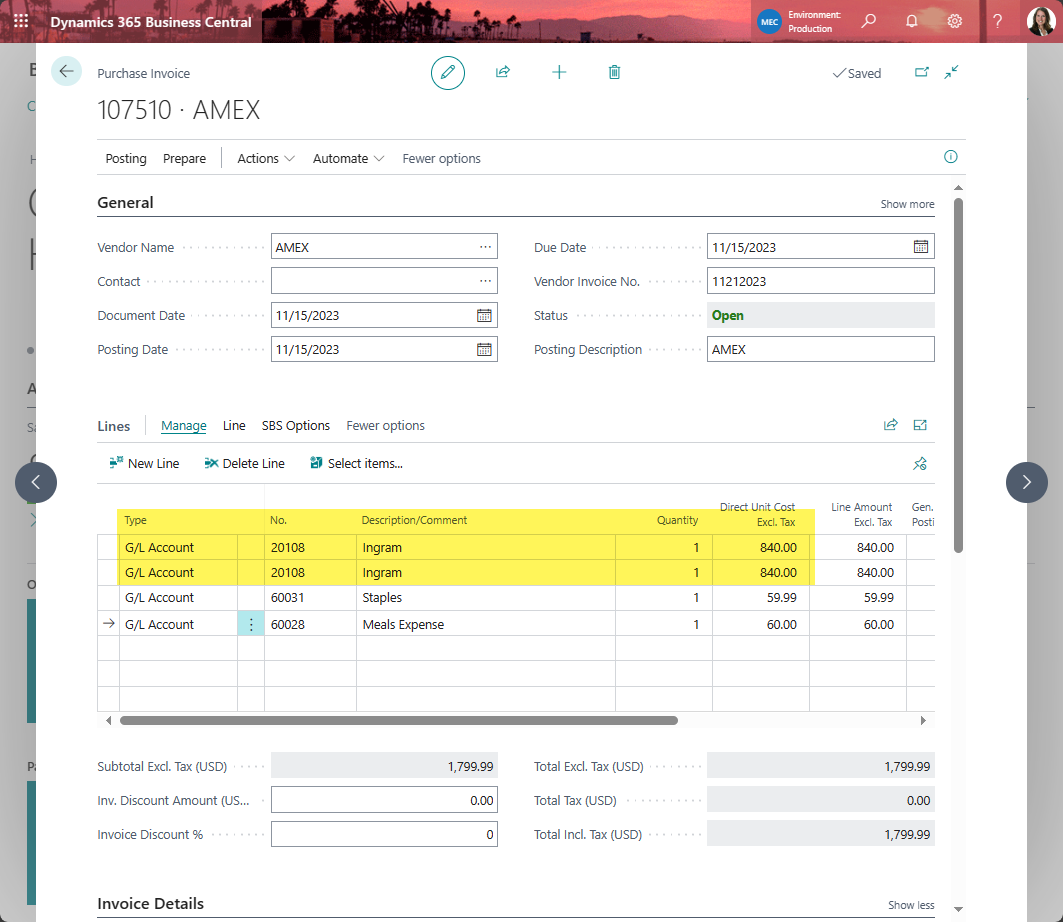This screenshot has width=1063, height=922.
Task: Click the Posting Description field
Action: [x=820, y=349]
